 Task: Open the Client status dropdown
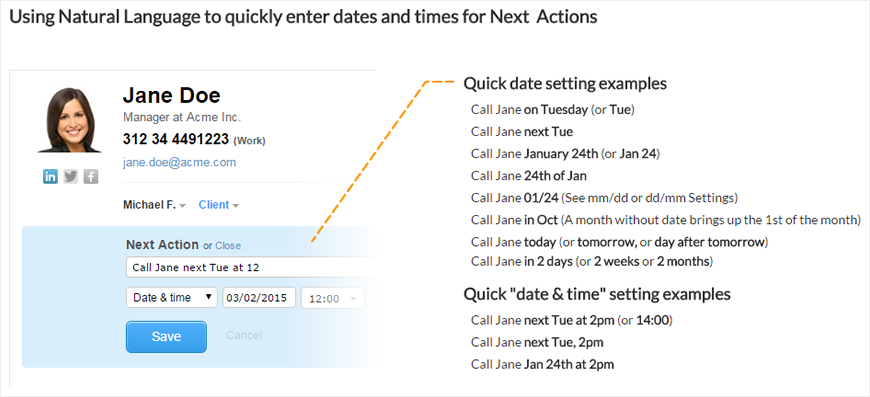click(219, 205)
